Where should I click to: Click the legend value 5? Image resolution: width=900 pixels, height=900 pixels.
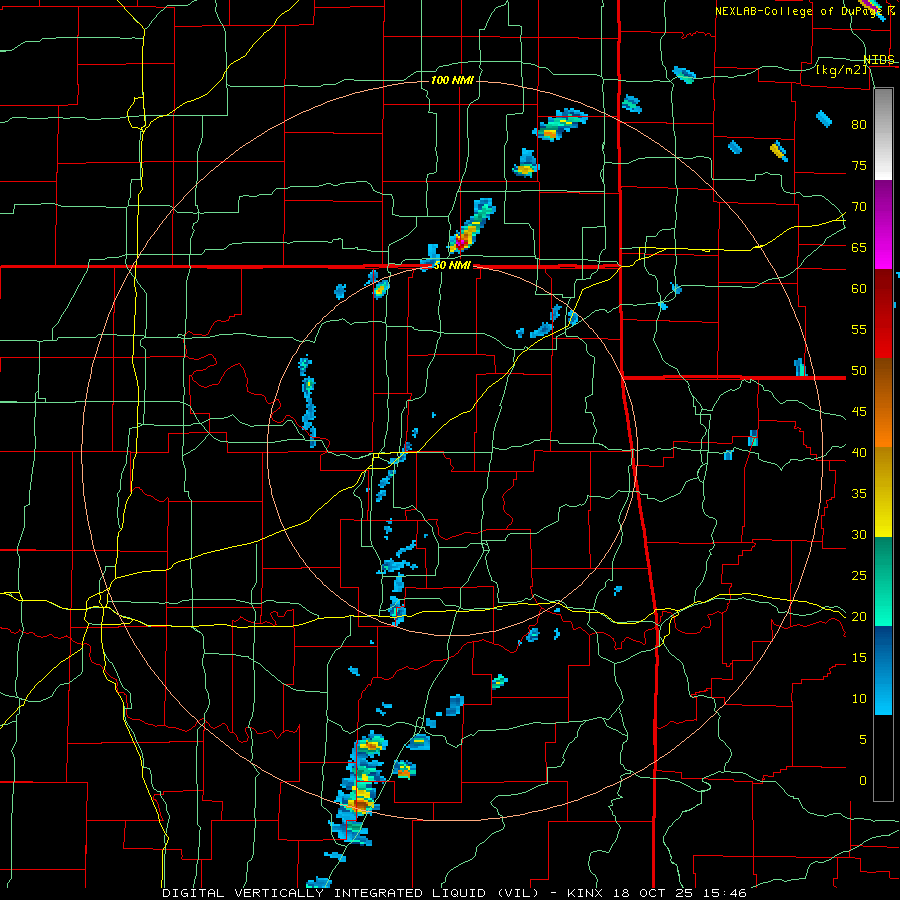pyautogui.click(x=863, y=740)
